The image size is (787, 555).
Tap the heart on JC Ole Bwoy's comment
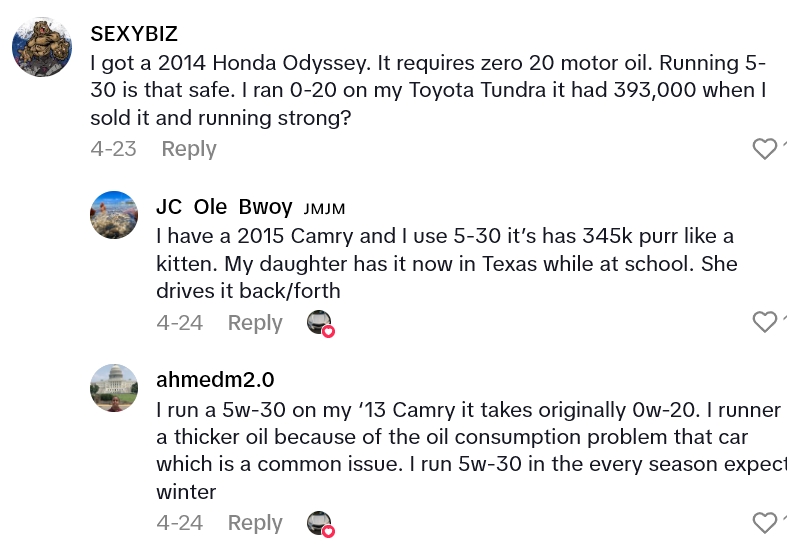pos(764,322)
